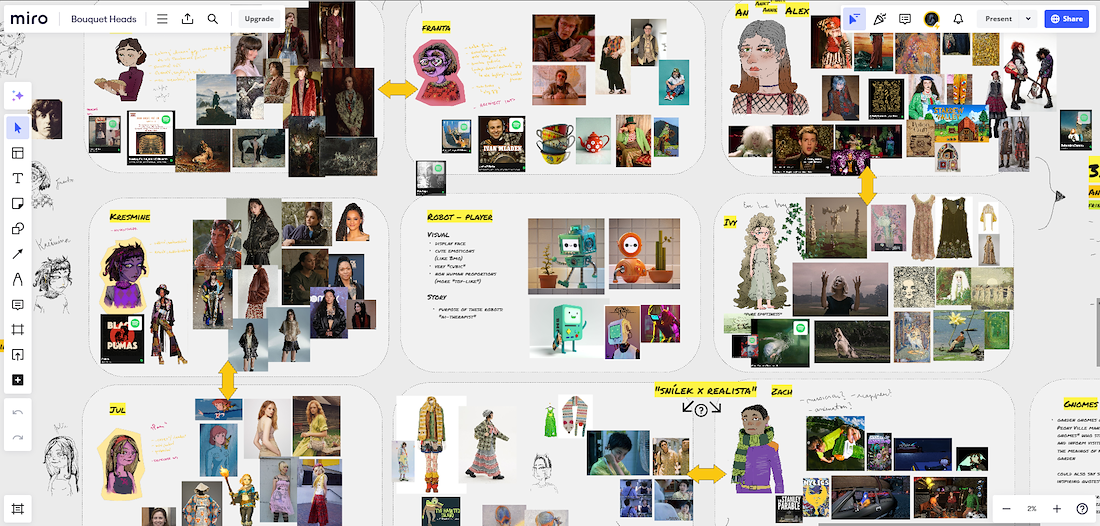Image resolution: width=1100 pixels, height=526 pixels.
Task: Select the Connection line arrow tool
Action: [x=18, y=254]
